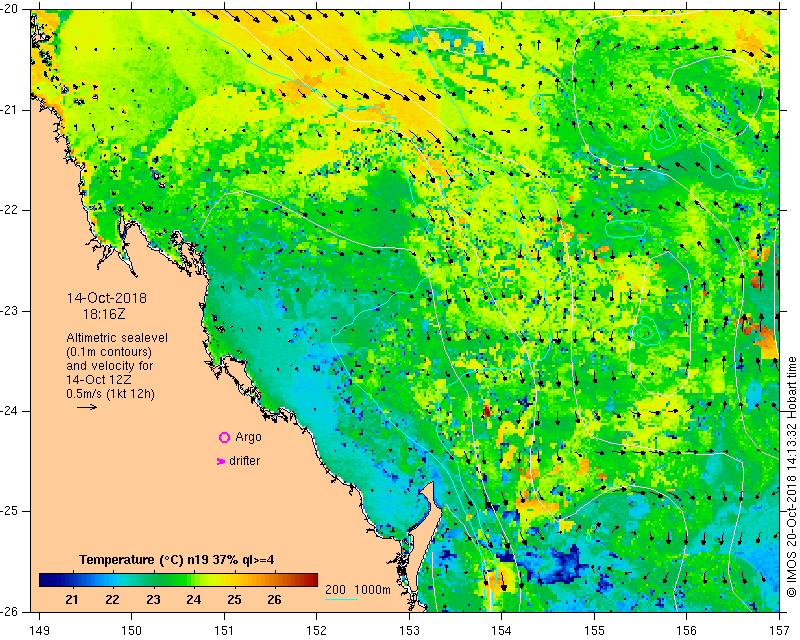Click the '21' colorbar temperature value
The width and height of the screenshot is (800, 640).
coord(72,600)
